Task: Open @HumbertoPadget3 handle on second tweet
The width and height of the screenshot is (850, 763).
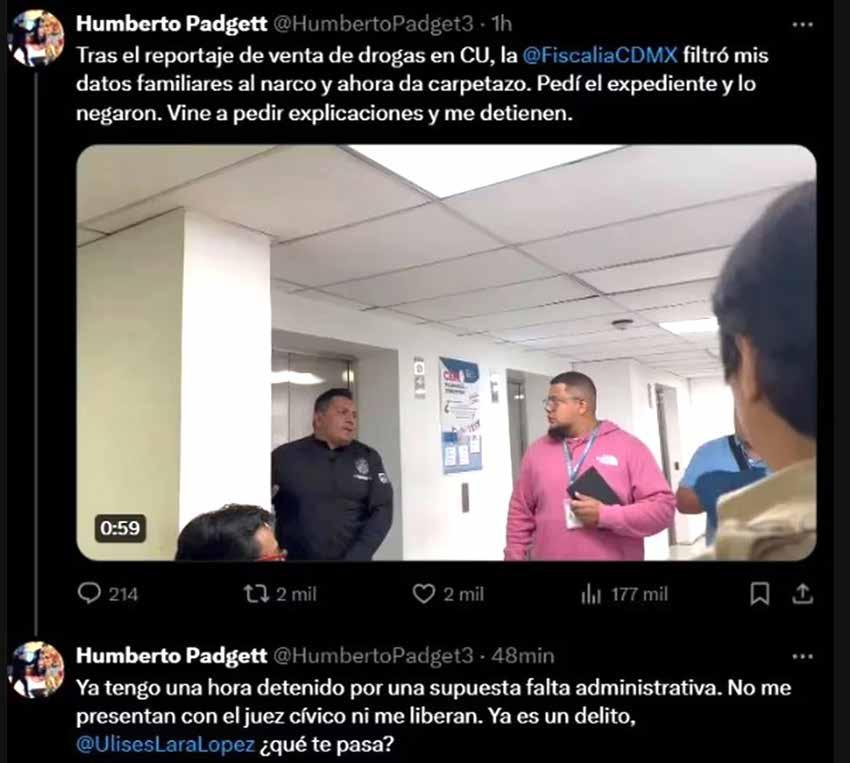Action: pyautogui.click(x=373, y=656)
